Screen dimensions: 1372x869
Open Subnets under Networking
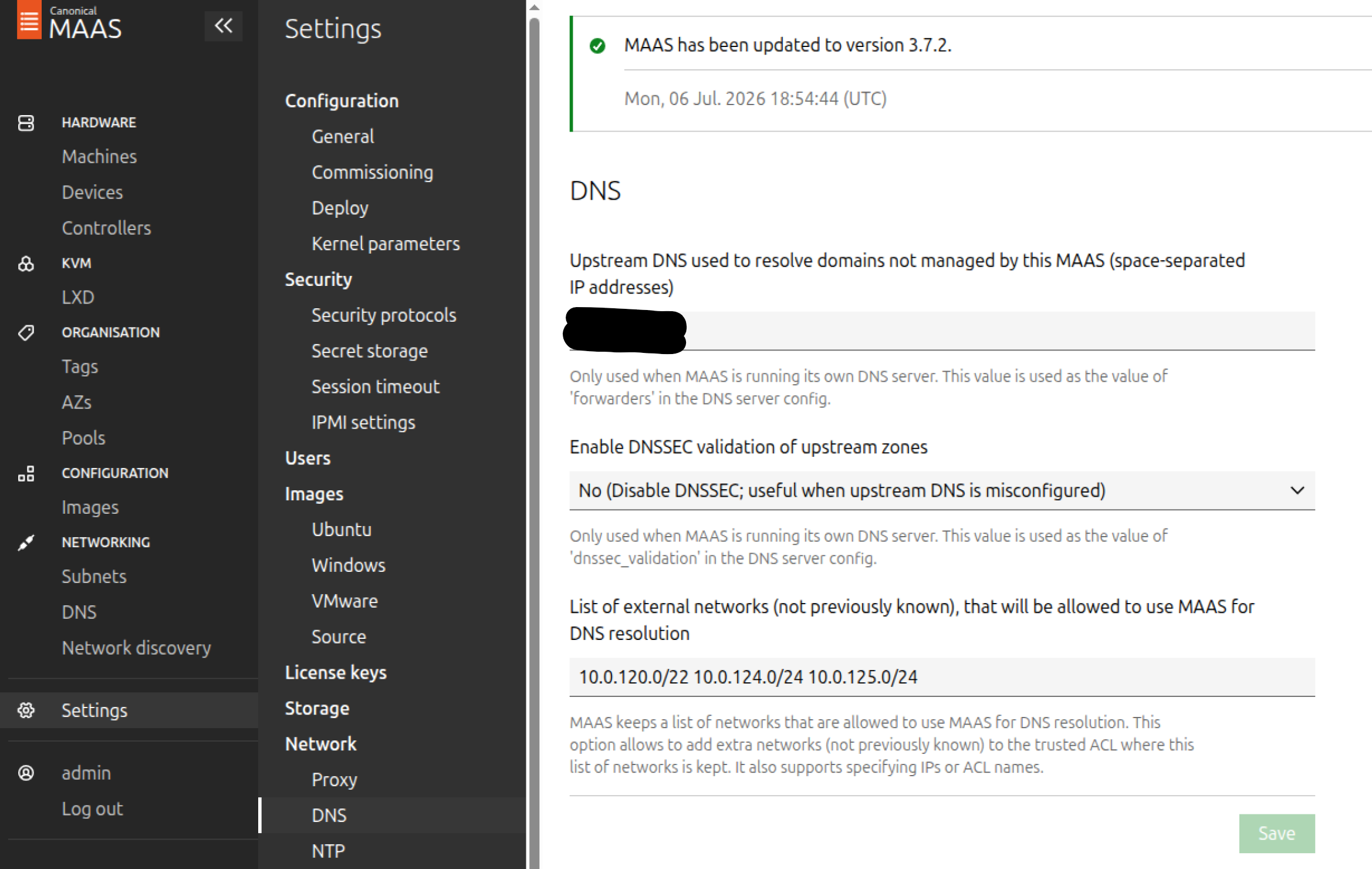click(94, 577)
